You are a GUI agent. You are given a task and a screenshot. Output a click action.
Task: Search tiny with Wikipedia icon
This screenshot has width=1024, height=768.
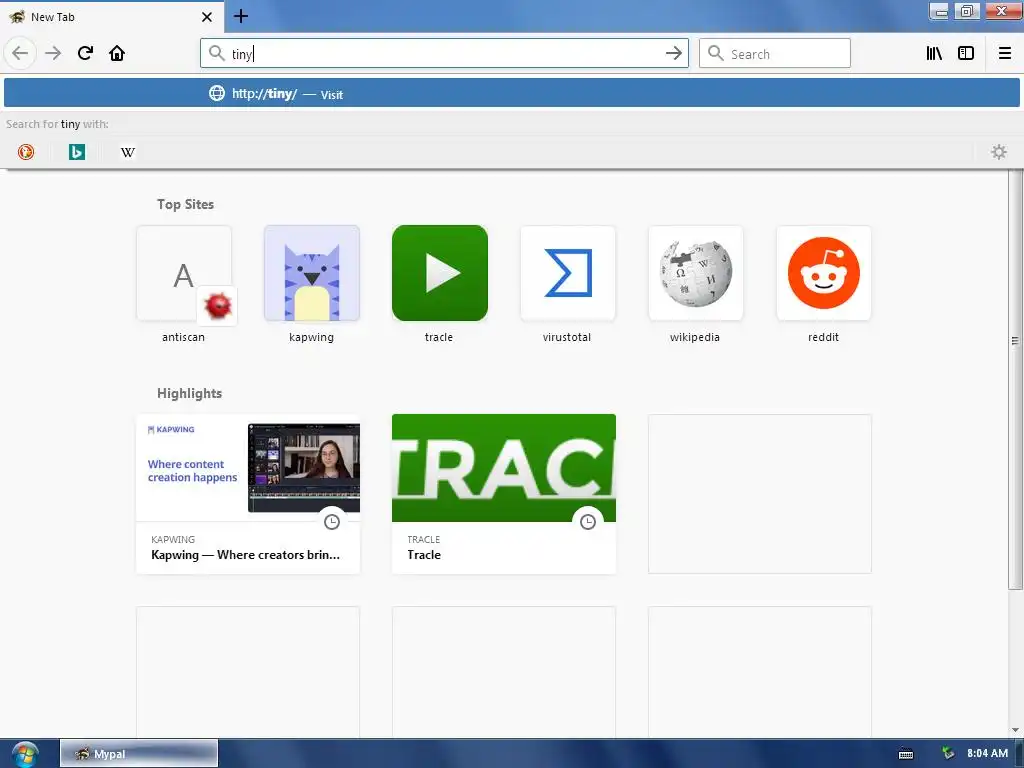click(127, 152)
